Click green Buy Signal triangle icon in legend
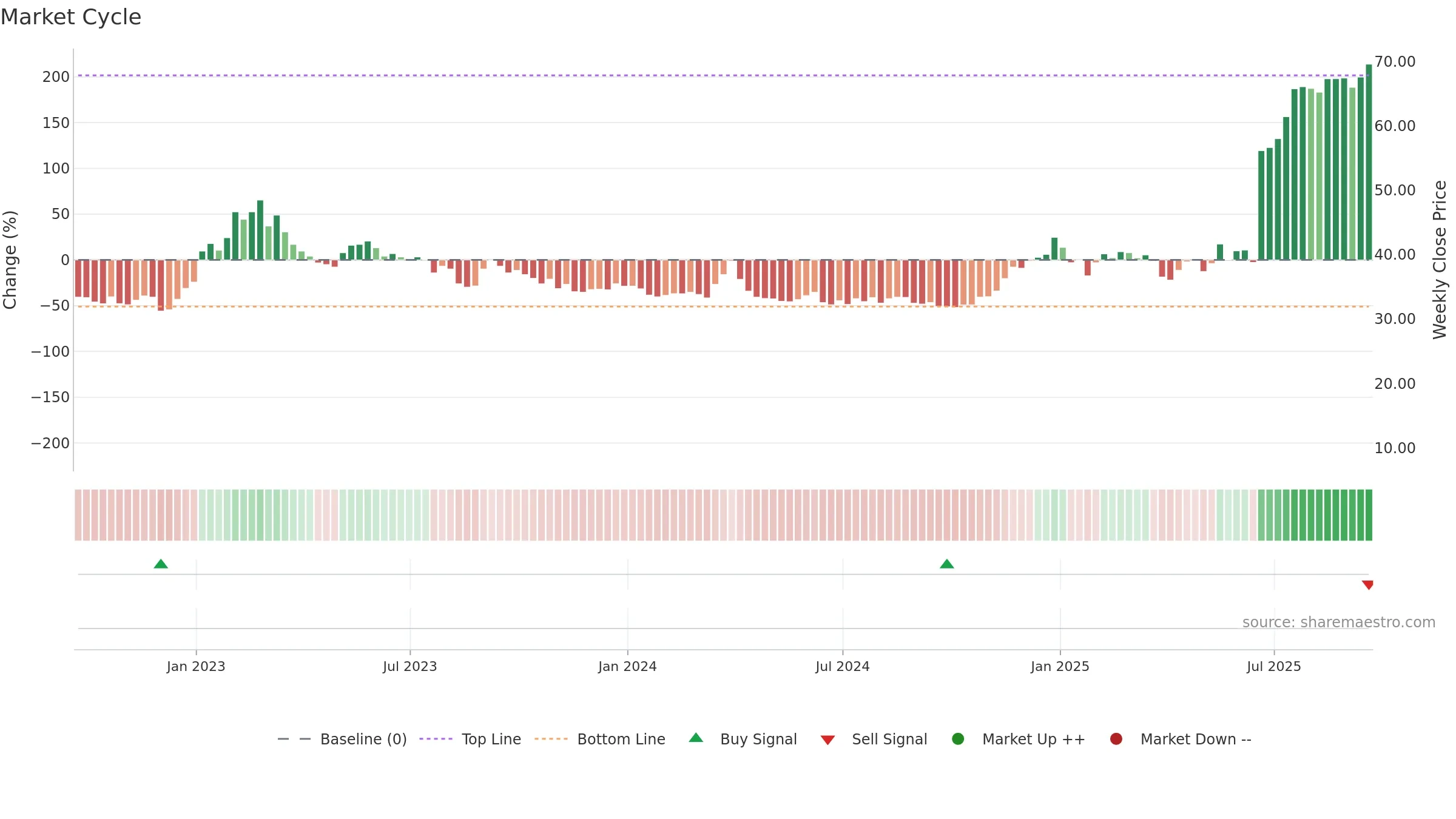This screenshot has height=819, width=1456. pos(696,738)
